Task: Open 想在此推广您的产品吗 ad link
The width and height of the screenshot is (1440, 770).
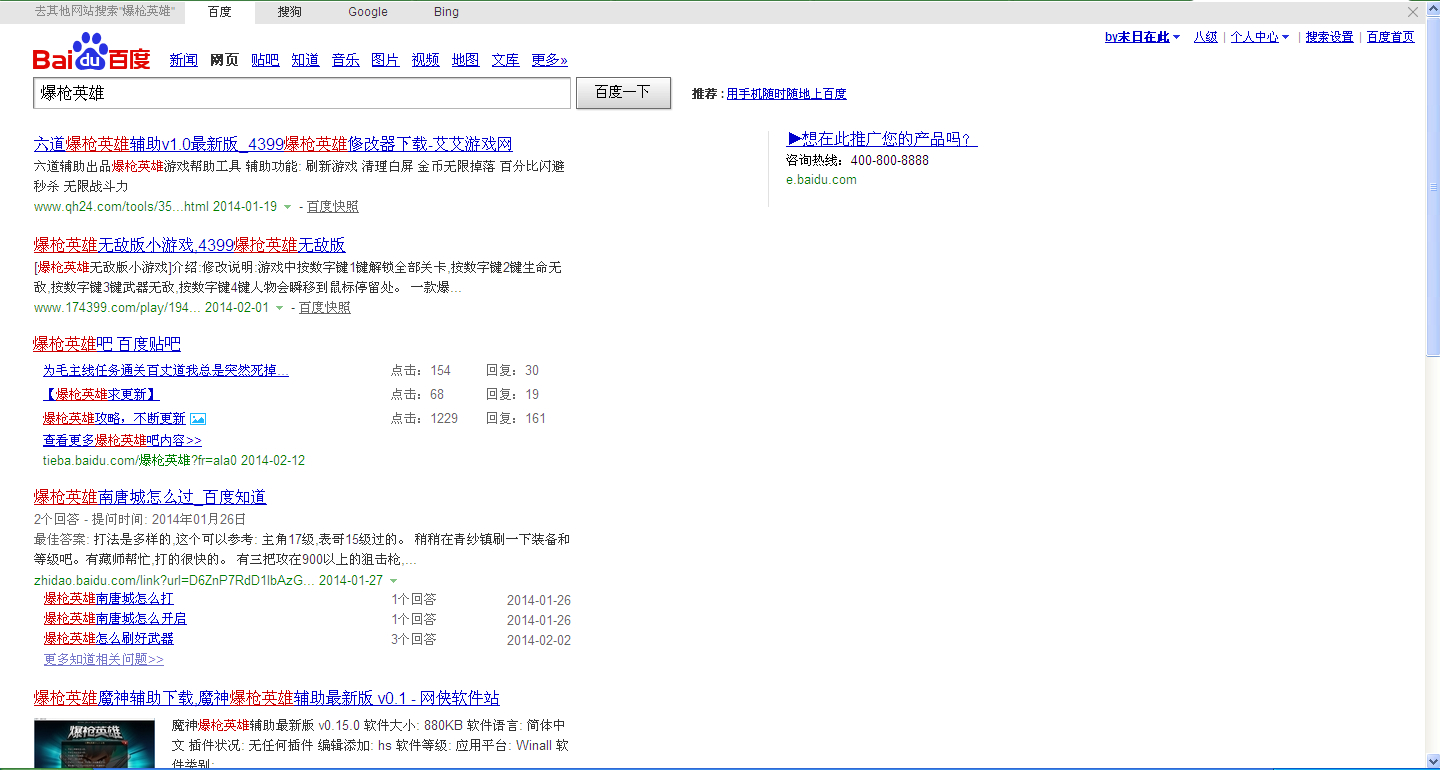Action: [x=883, y=139]
